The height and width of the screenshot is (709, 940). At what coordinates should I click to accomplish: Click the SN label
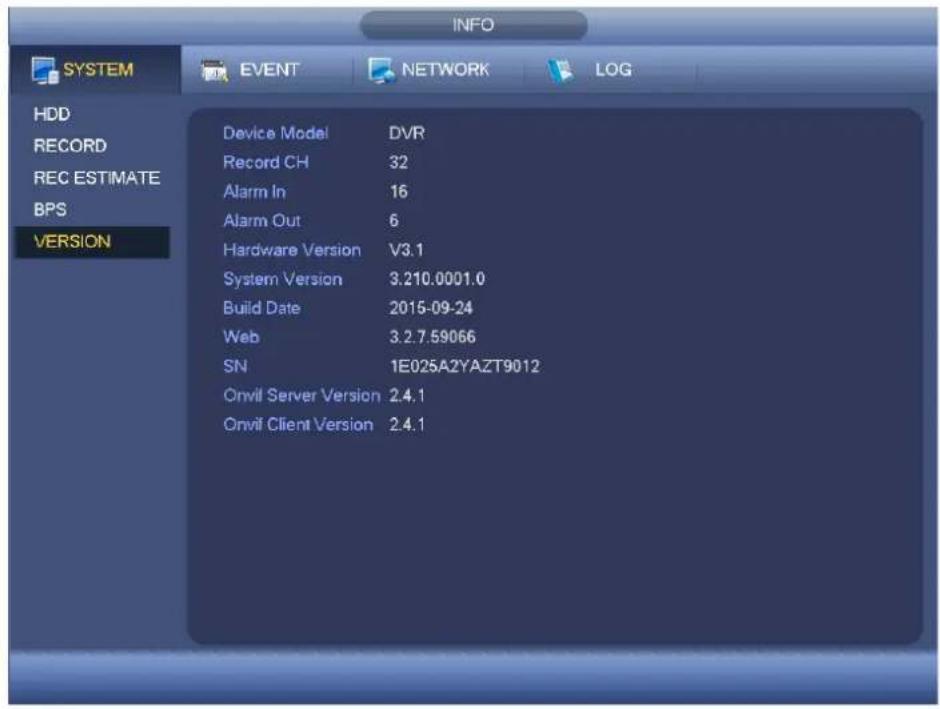click(235, 366)
